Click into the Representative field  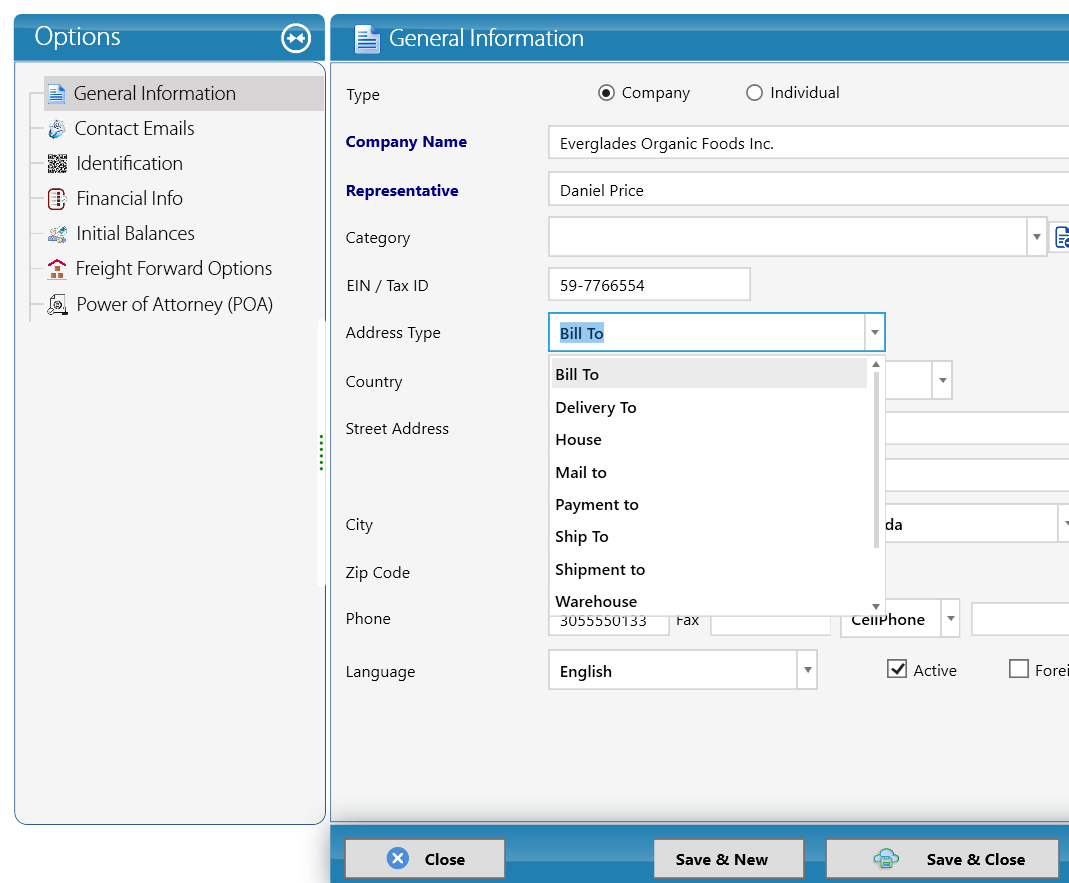coord(809,190)
